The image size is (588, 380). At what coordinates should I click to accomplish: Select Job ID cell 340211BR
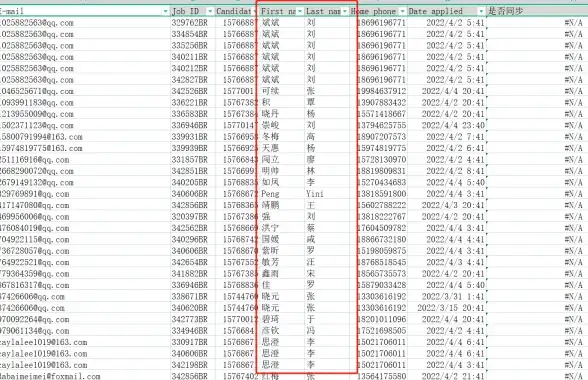point(189,57)
